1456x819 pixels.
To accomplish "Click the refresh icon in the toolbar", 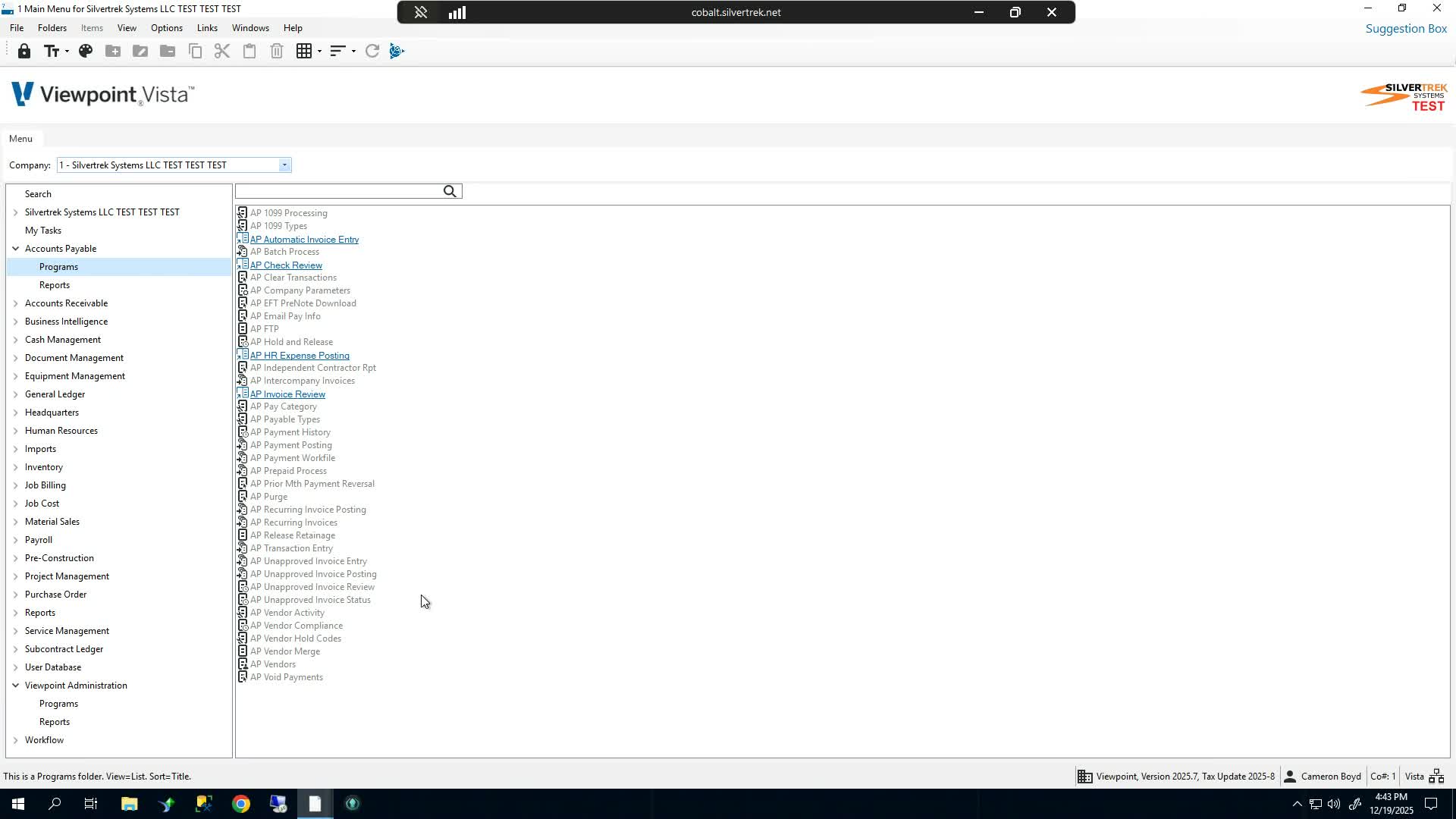I will (372, 51).
